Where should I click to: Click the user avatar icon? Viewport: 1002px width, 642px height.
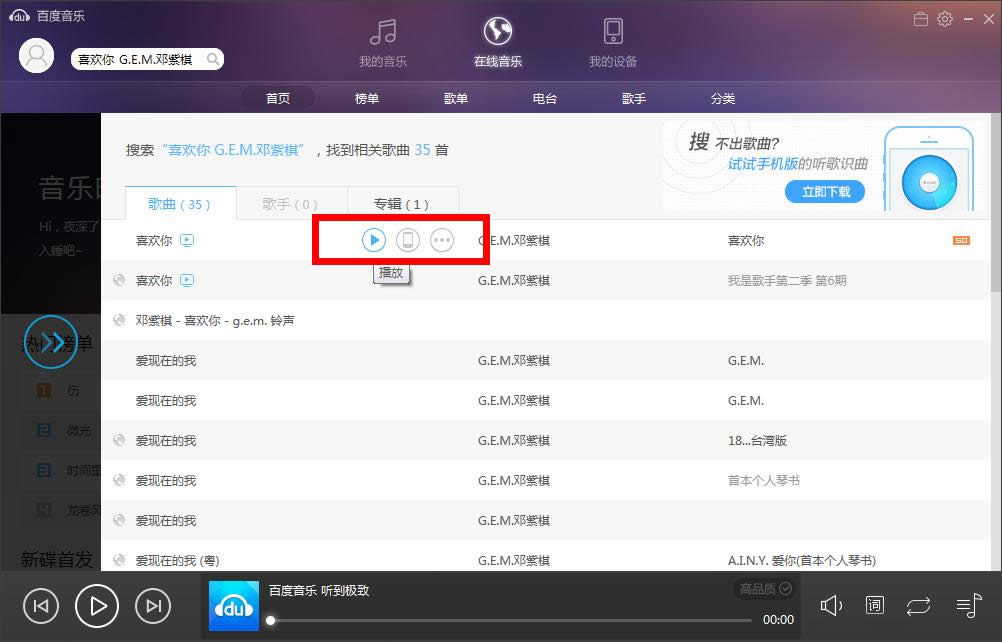[36, 56]
